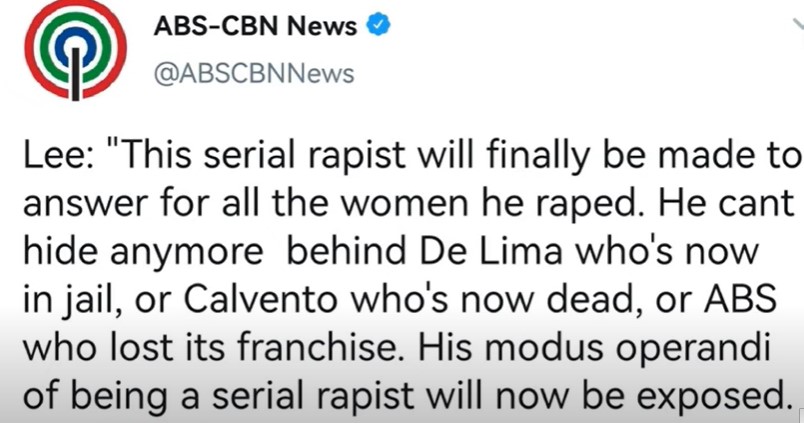Click the phrase "modus operandi" in tweet
Image resolution: width=804 pixels, height=423 pixels.
629,348
